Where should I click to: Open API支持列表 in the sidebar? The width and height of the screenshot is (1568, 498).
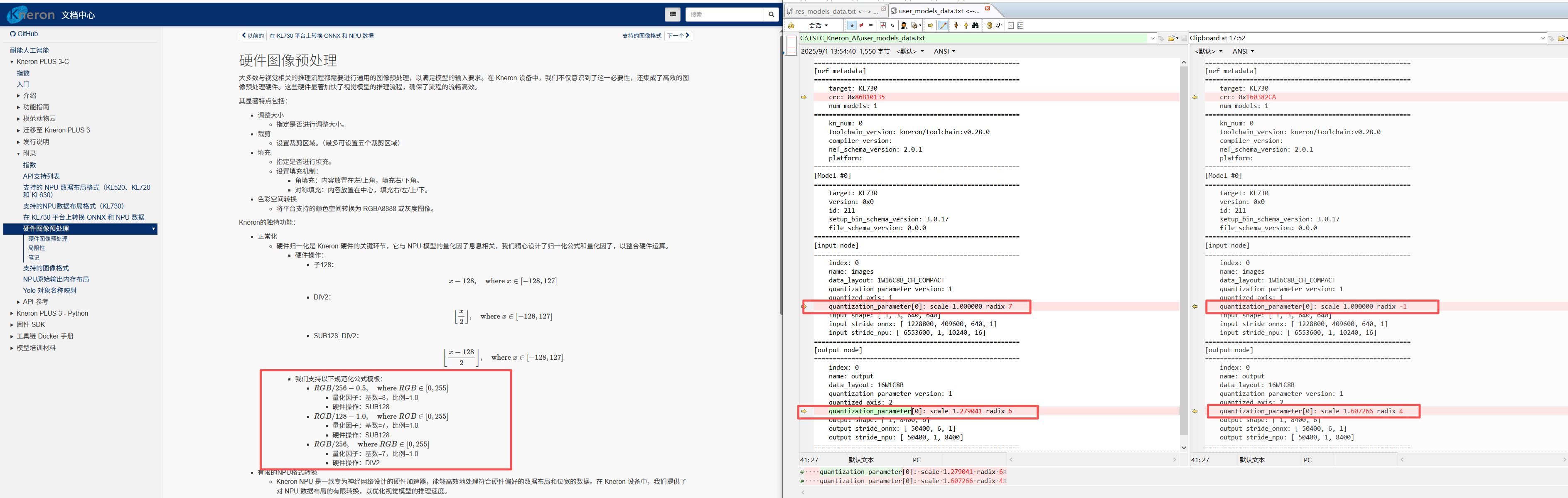pyautogui.click(x=42, y=177)
